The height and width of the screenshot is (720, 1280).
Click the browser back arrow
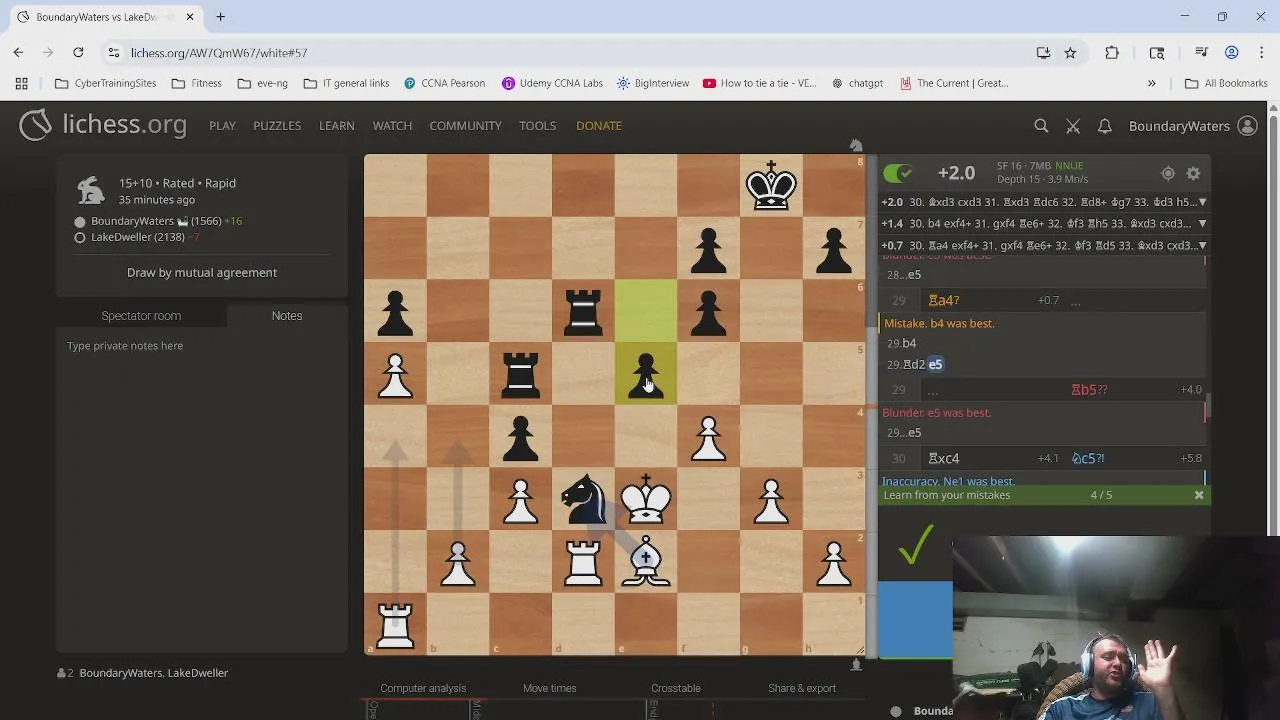point(18,52)
